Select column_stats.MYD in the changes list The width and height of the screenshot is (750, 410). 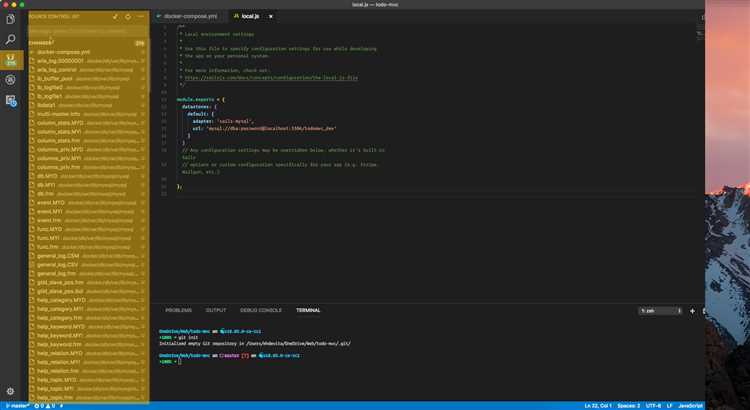pyautogui.click(x=88, y=123)
